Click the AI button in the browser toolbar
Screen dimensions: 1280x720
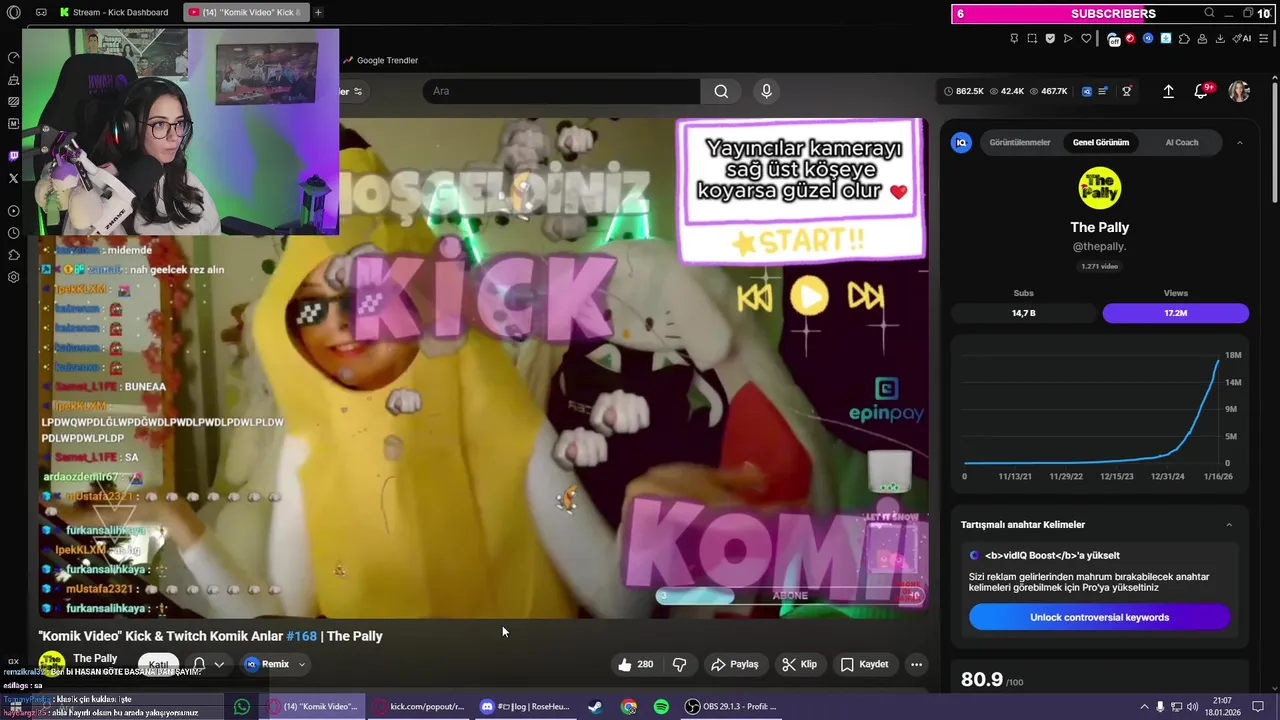pyautogui.click(x=1241, y=38)
